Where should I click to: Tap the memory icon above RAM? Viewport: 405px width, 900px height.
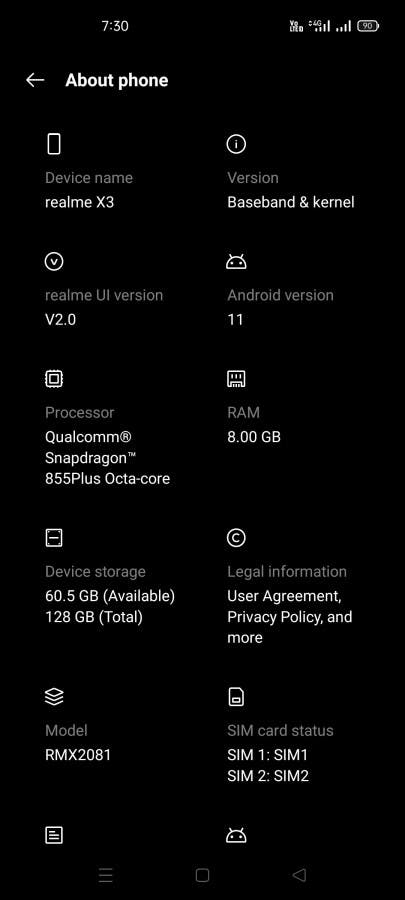pos(236,379)
